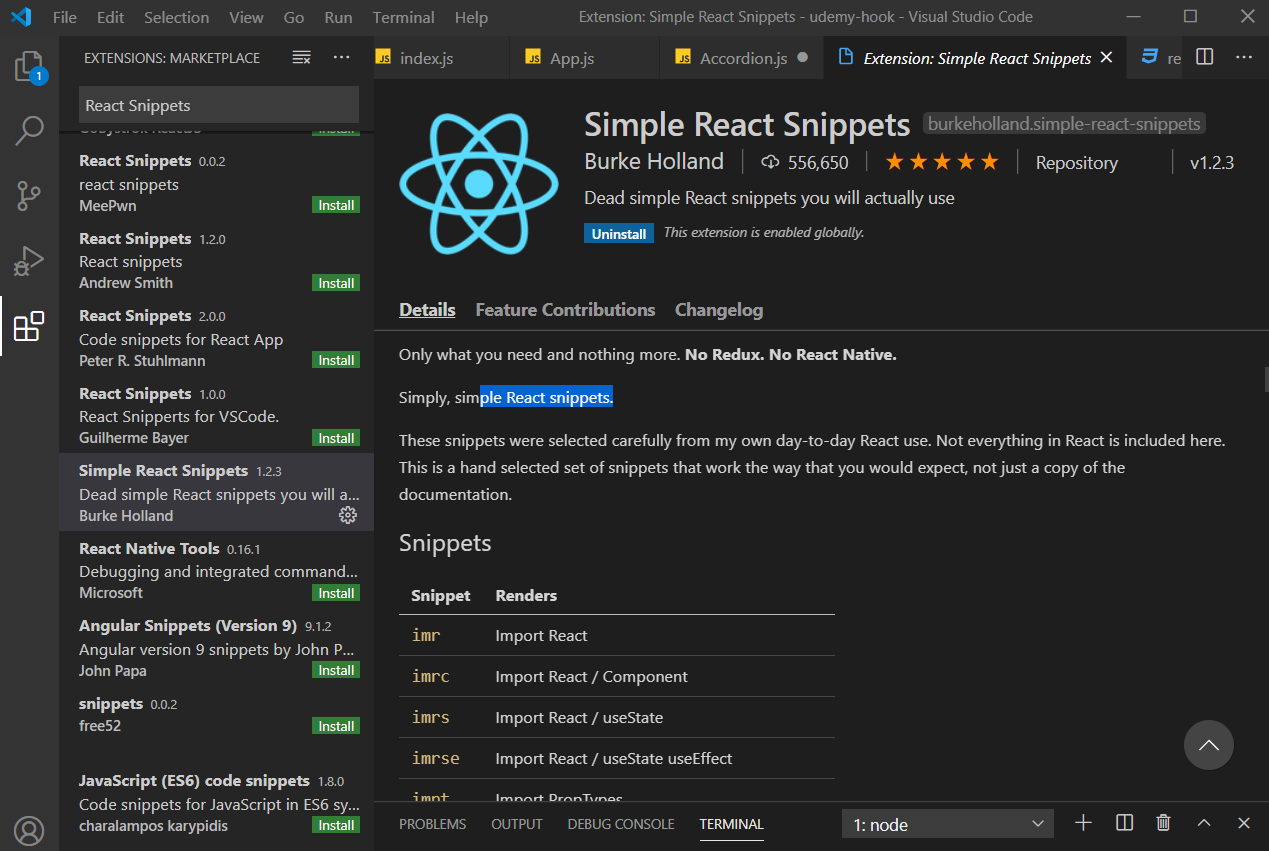
Task: Open the Accounts icon in activity bar
Action: coord(29,831)
